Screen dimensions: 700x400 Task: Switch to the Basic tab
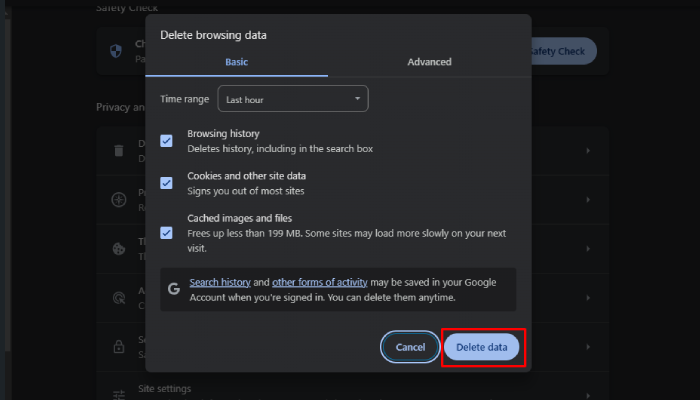tap(236, 62)
